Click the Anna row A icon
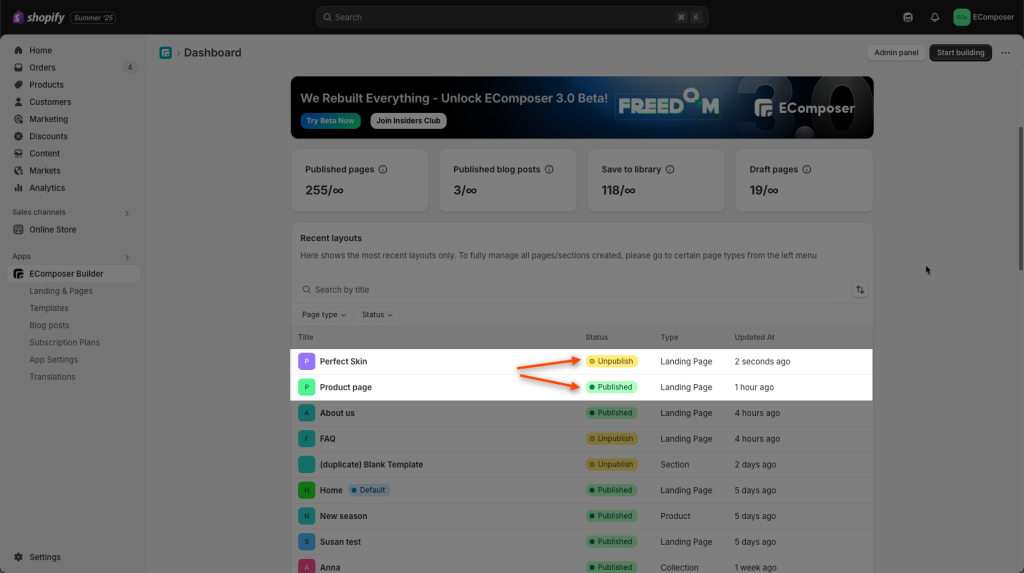 tap(306, 566)
